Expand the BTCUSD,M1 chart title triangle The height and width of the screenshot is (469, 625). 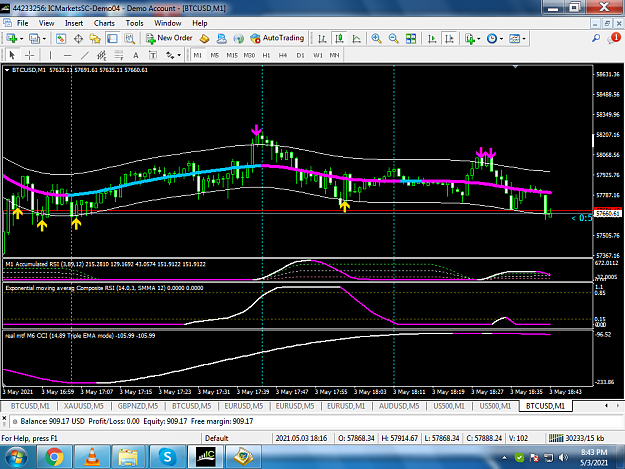point(7,70)
